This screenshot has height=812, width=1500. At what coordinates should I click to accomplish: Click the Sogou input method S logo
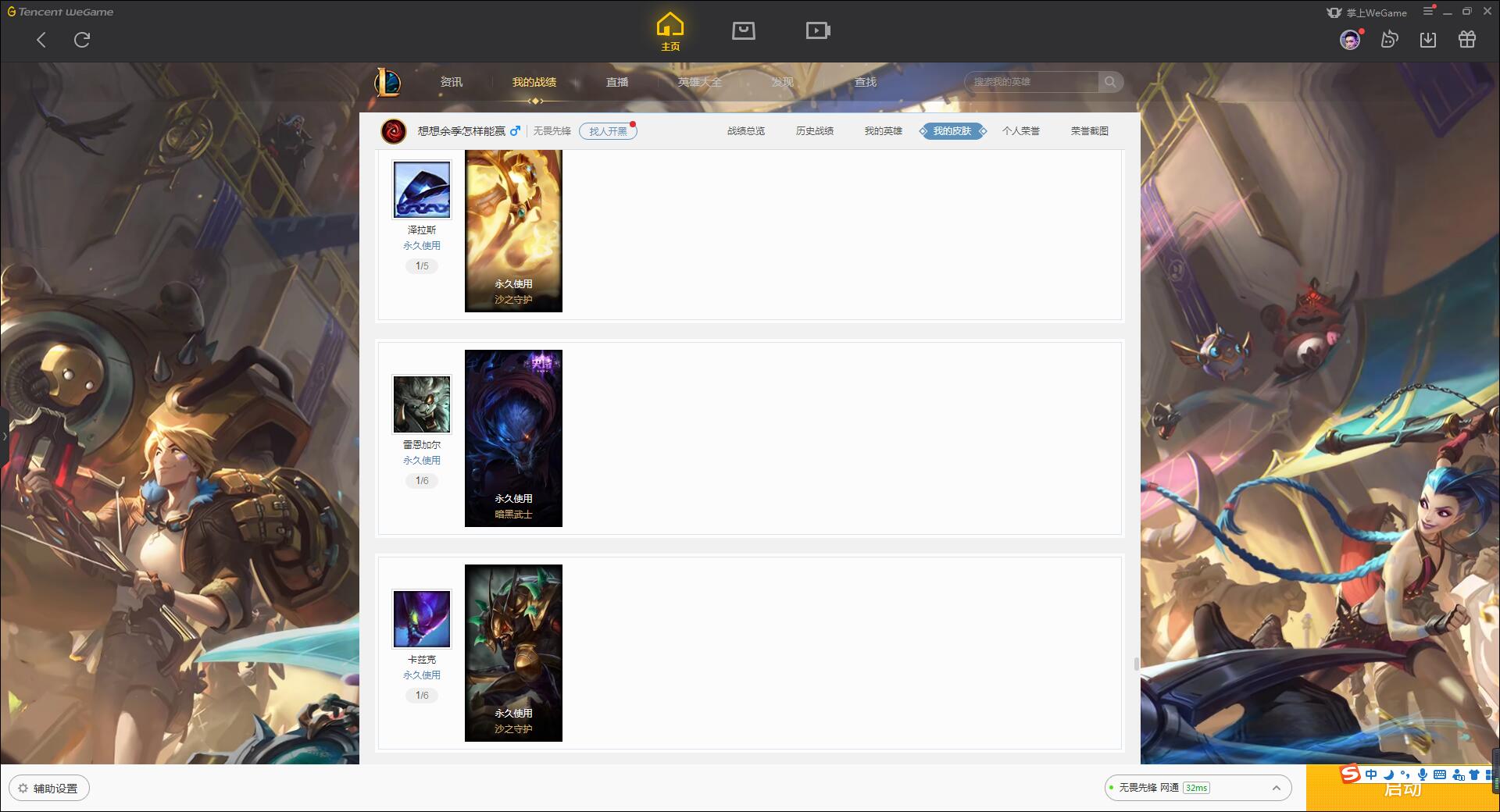coord(1351,774)
